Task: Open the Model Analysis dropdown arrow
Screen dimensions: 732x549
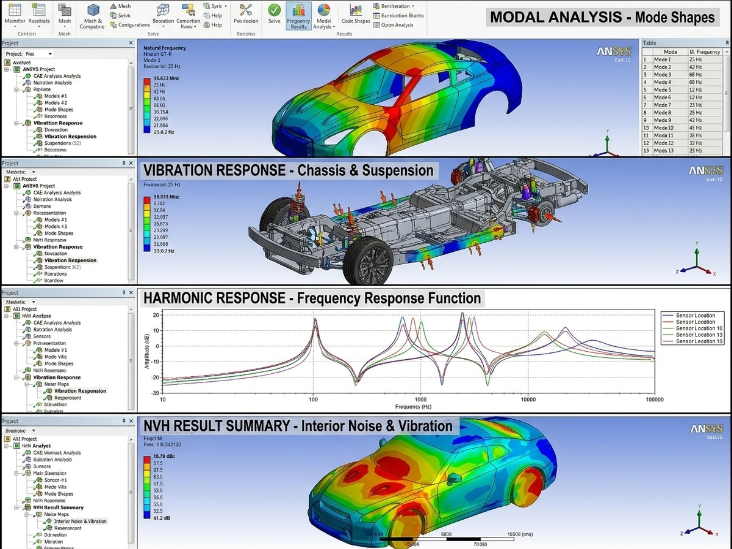Action: pos(334,27)
